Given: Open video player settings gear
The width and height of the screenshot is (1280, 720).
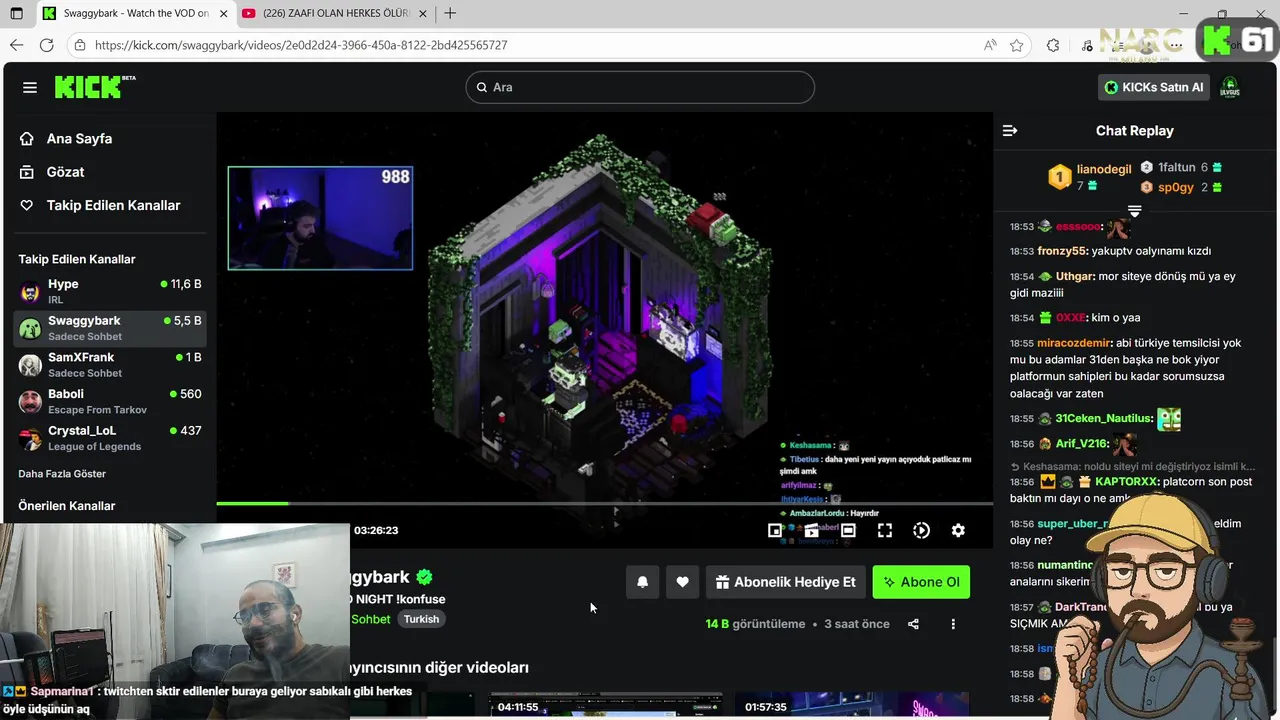Looking at the screenshot, I should tap(958, 531).
